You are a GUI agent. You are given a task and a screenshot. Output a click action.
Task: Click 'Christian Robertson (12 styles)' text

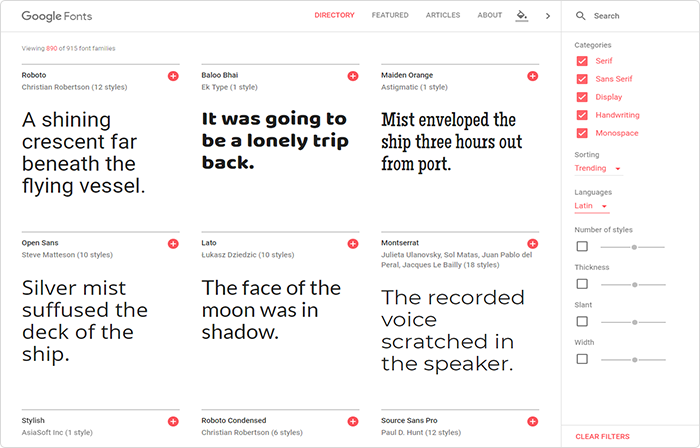click(74, 87)
